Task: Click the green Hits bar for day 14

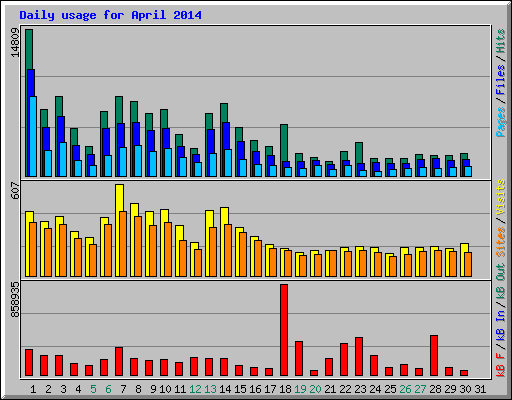Action: pos(224,113)
